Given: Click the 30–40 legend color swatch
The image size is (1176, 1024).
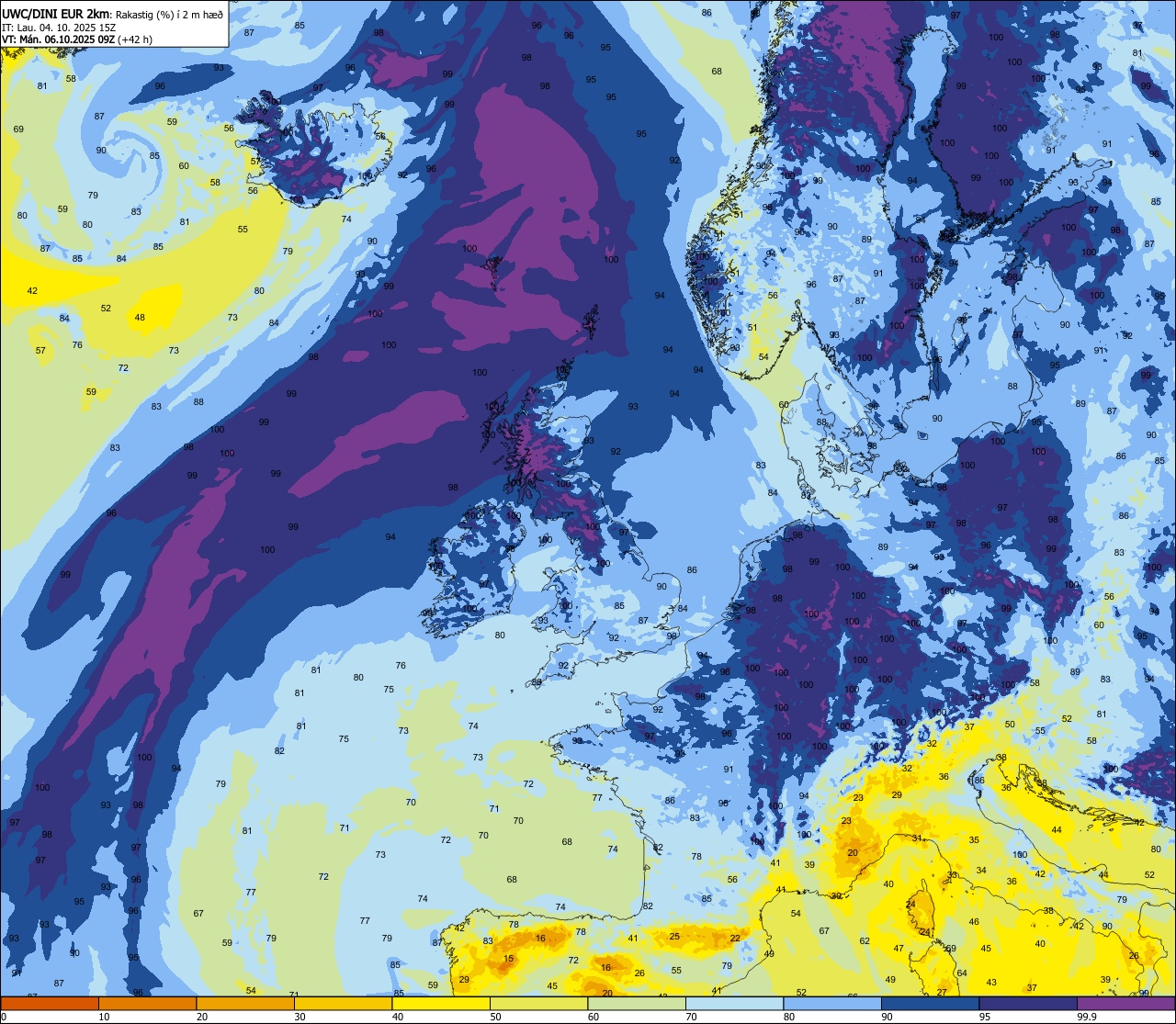Looking at the screenshot, I should 343,1004.
